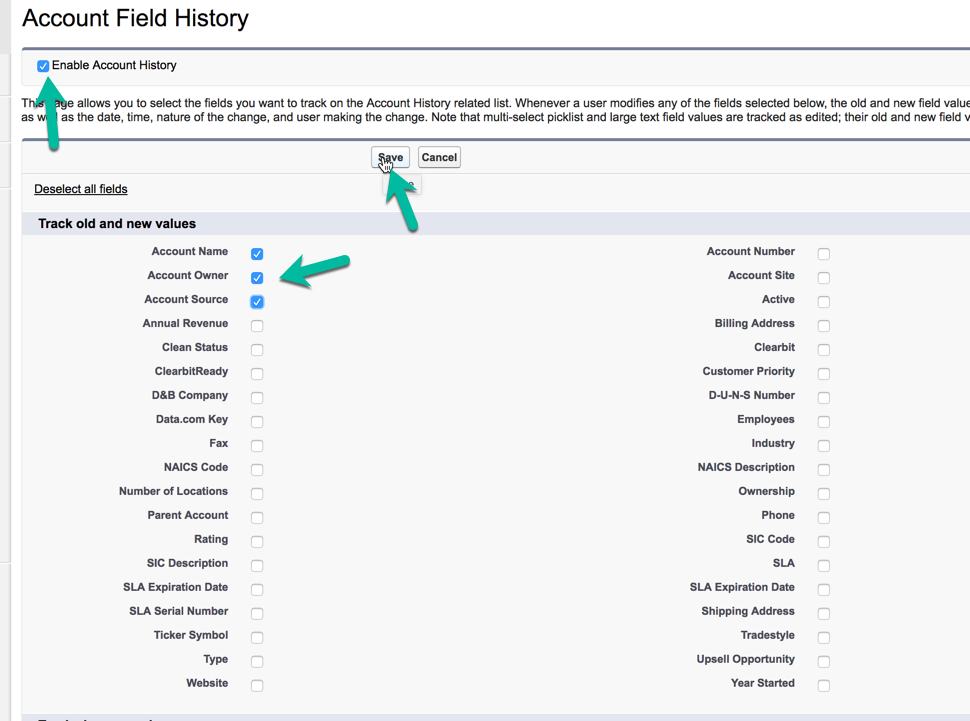Tick the Year Started checkbox
This screenshot has width=970, height=721.
click(824, 686)
